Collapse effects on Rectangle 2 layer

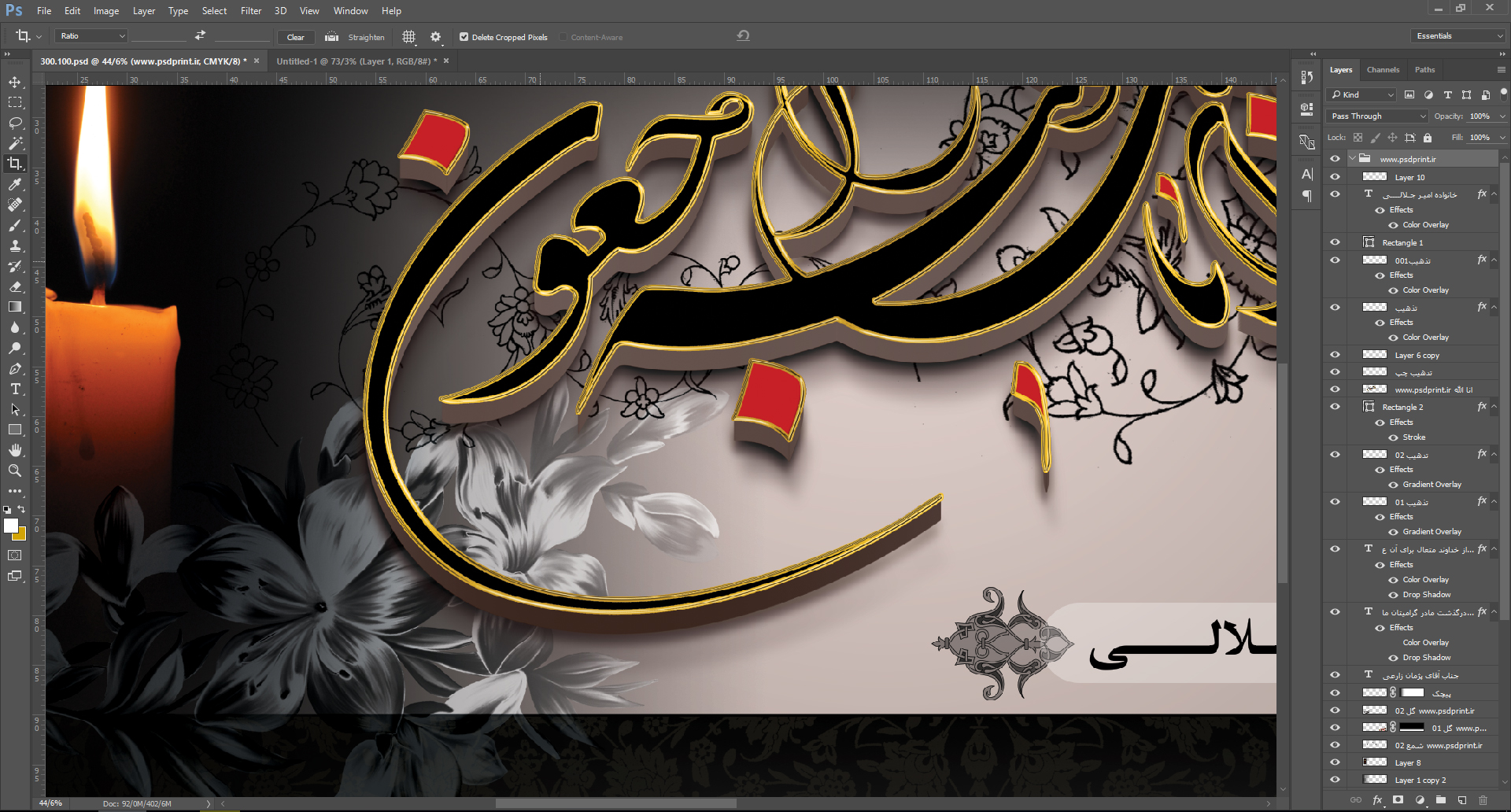click(x=1494, y=408)
